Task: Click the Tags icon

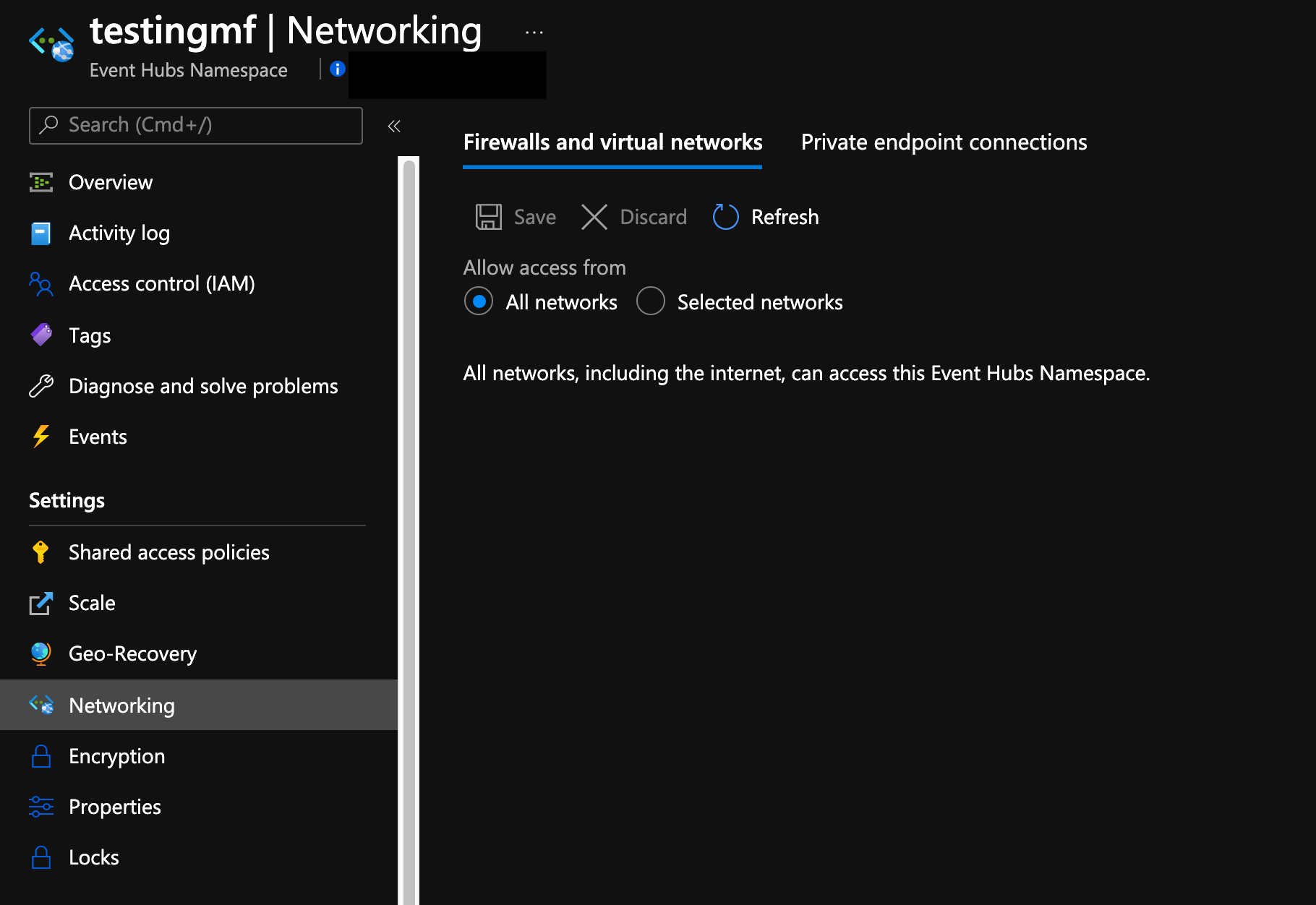Action: pyautogui.click(x=41, y=335)
